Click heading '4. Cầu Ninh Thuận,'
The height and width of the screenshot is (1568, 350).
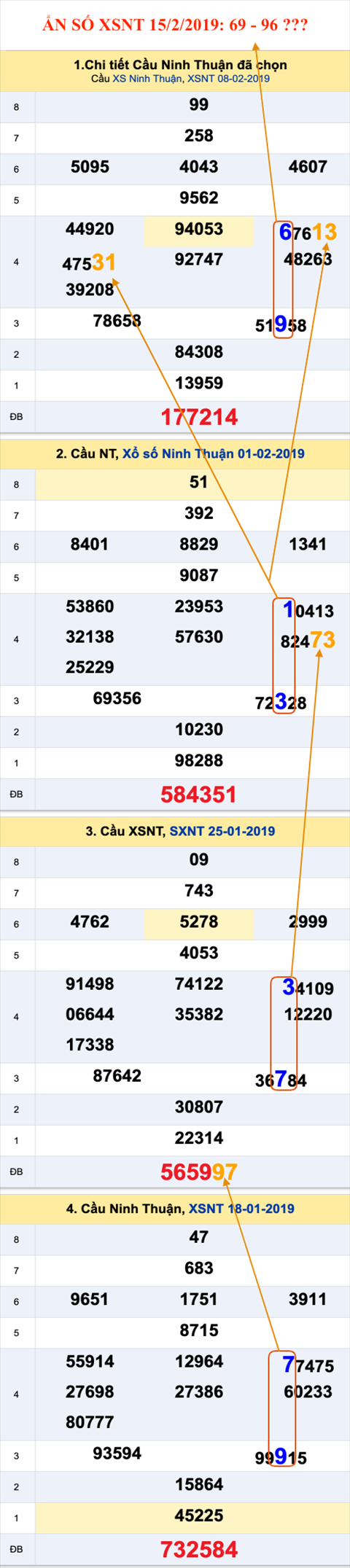[x=125, y=1209]
